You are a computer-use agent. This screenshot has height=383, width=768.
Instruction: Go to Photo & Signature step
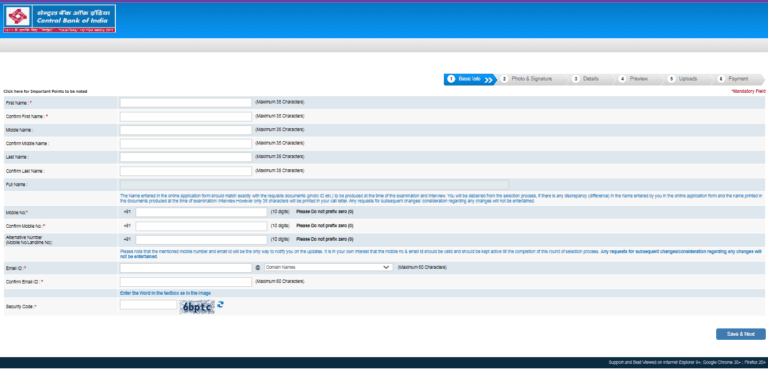(x=531, y=79)
